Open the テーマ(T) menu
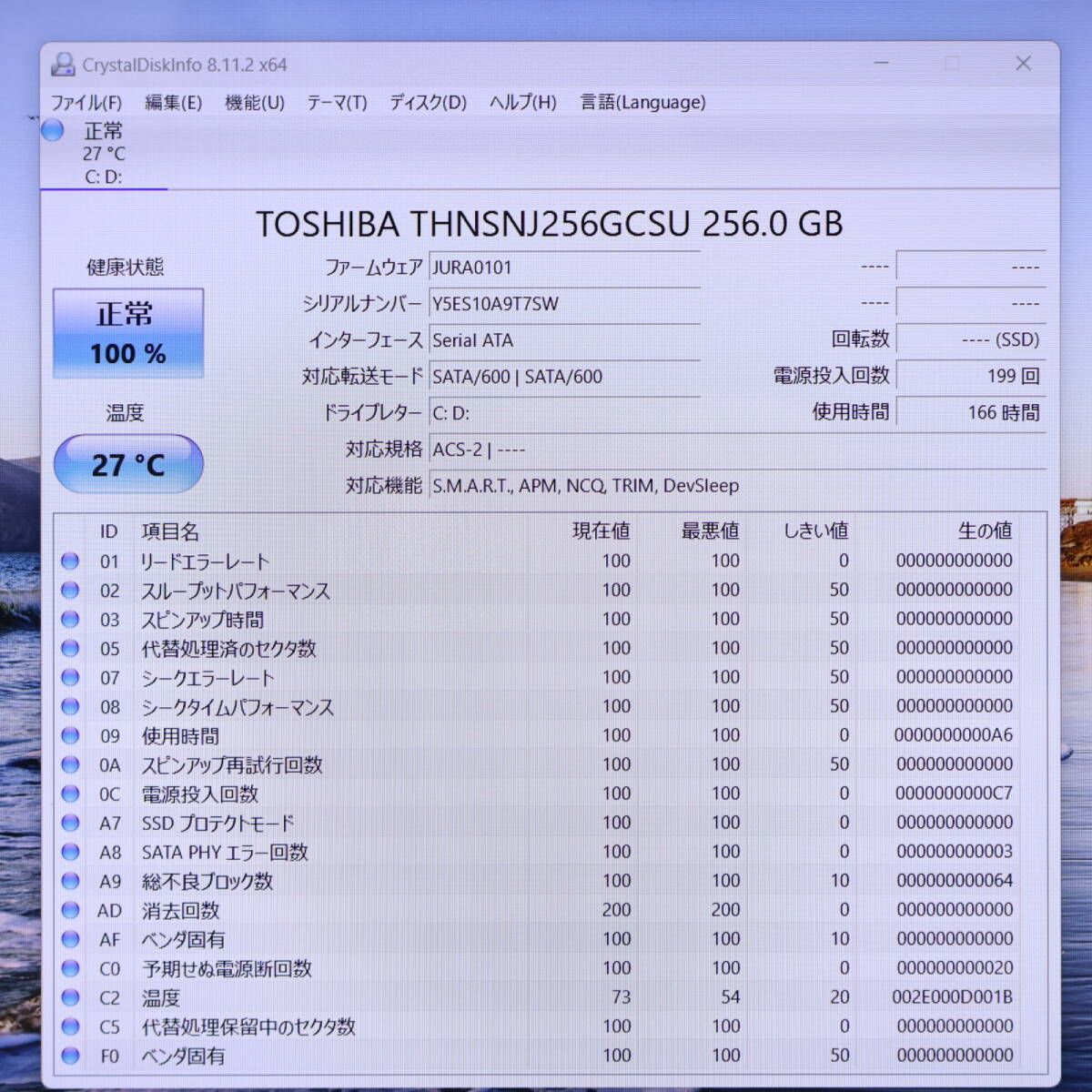Screen dimensions: 1092x1092 (337, 102)
